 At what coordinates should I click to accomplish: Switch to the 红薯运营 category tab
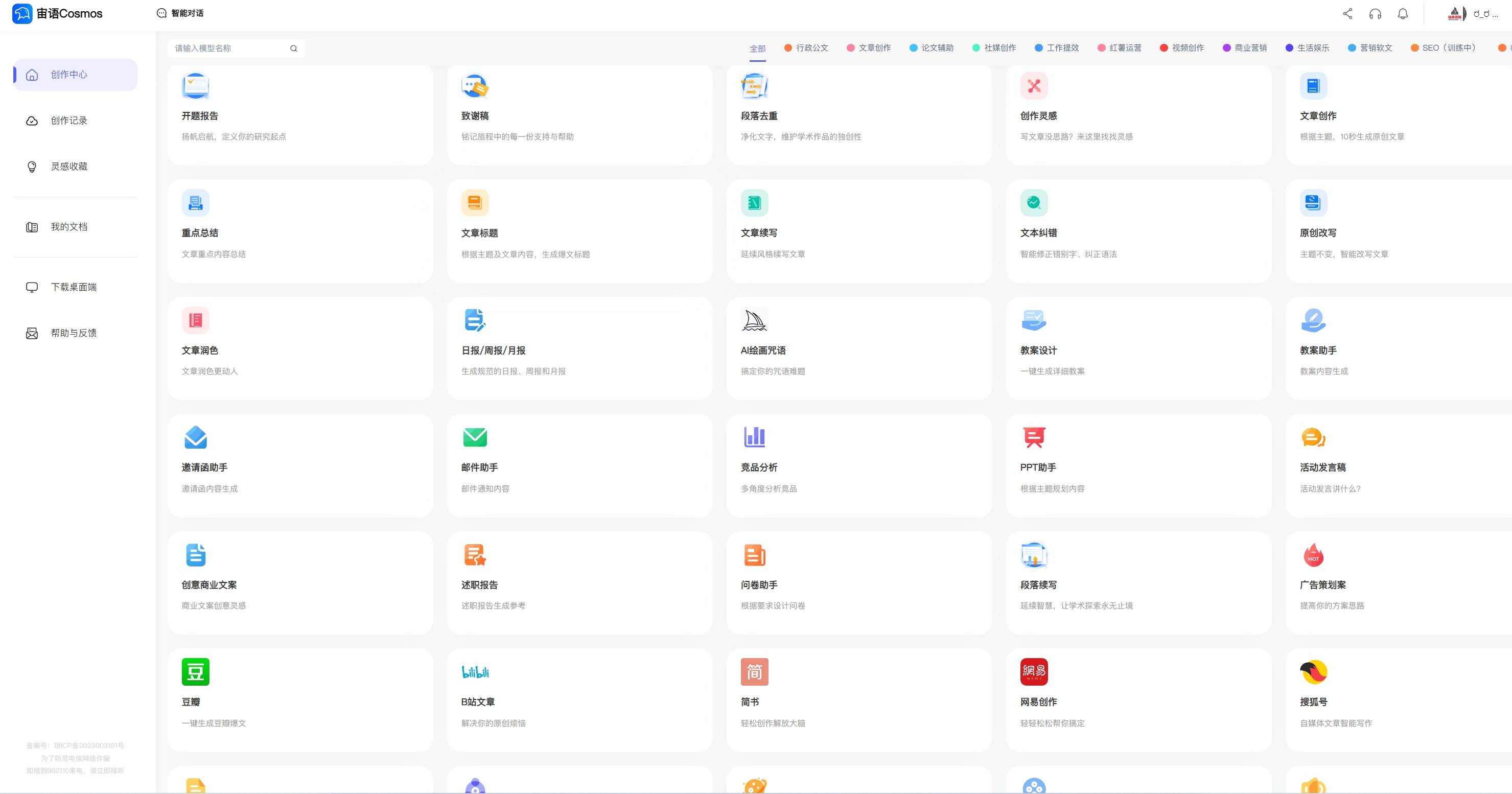click(x=1120, y=48)
